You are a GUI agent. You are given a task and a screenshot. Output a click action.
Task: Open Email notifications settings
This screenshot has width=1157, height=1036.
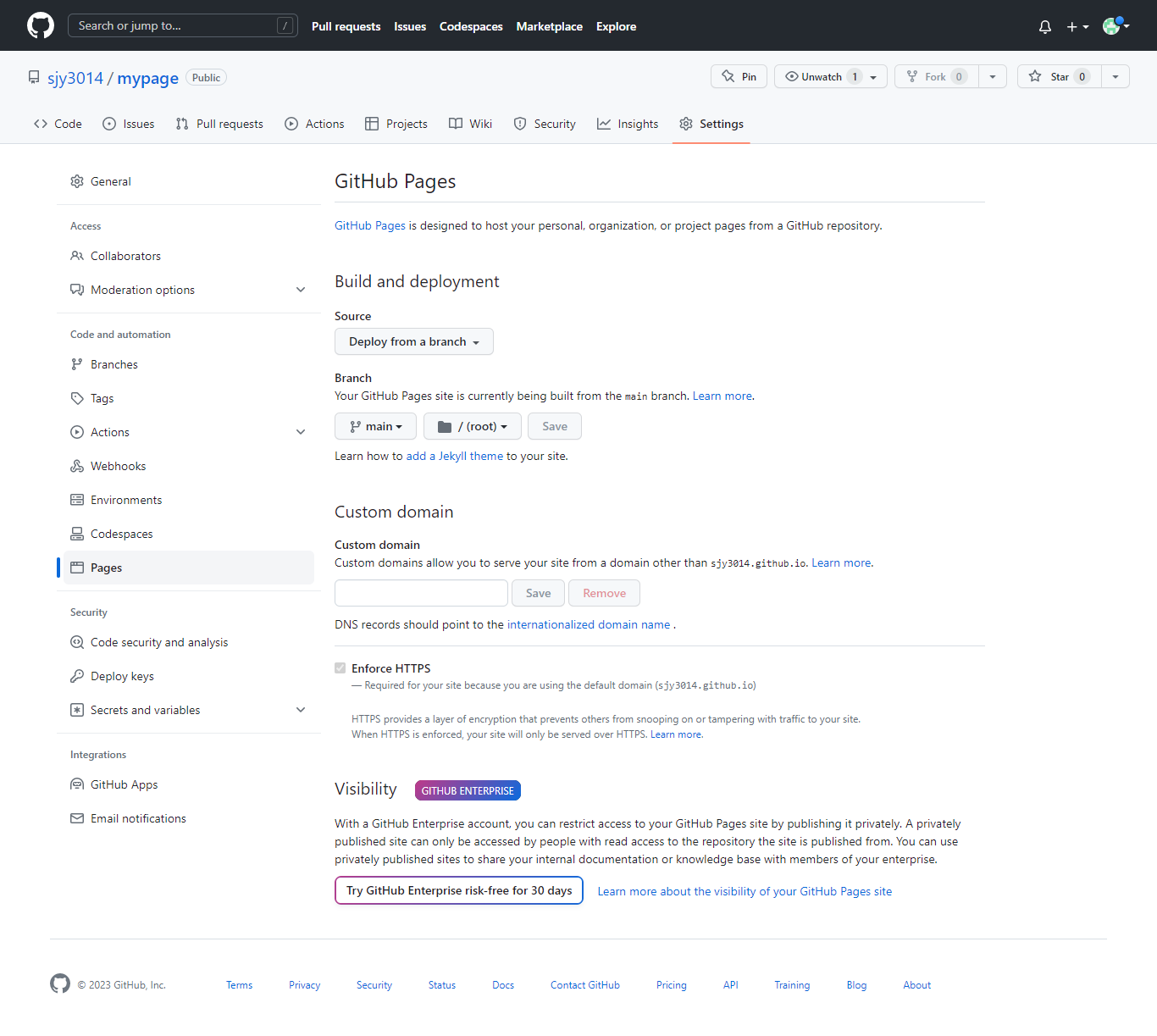189,818
